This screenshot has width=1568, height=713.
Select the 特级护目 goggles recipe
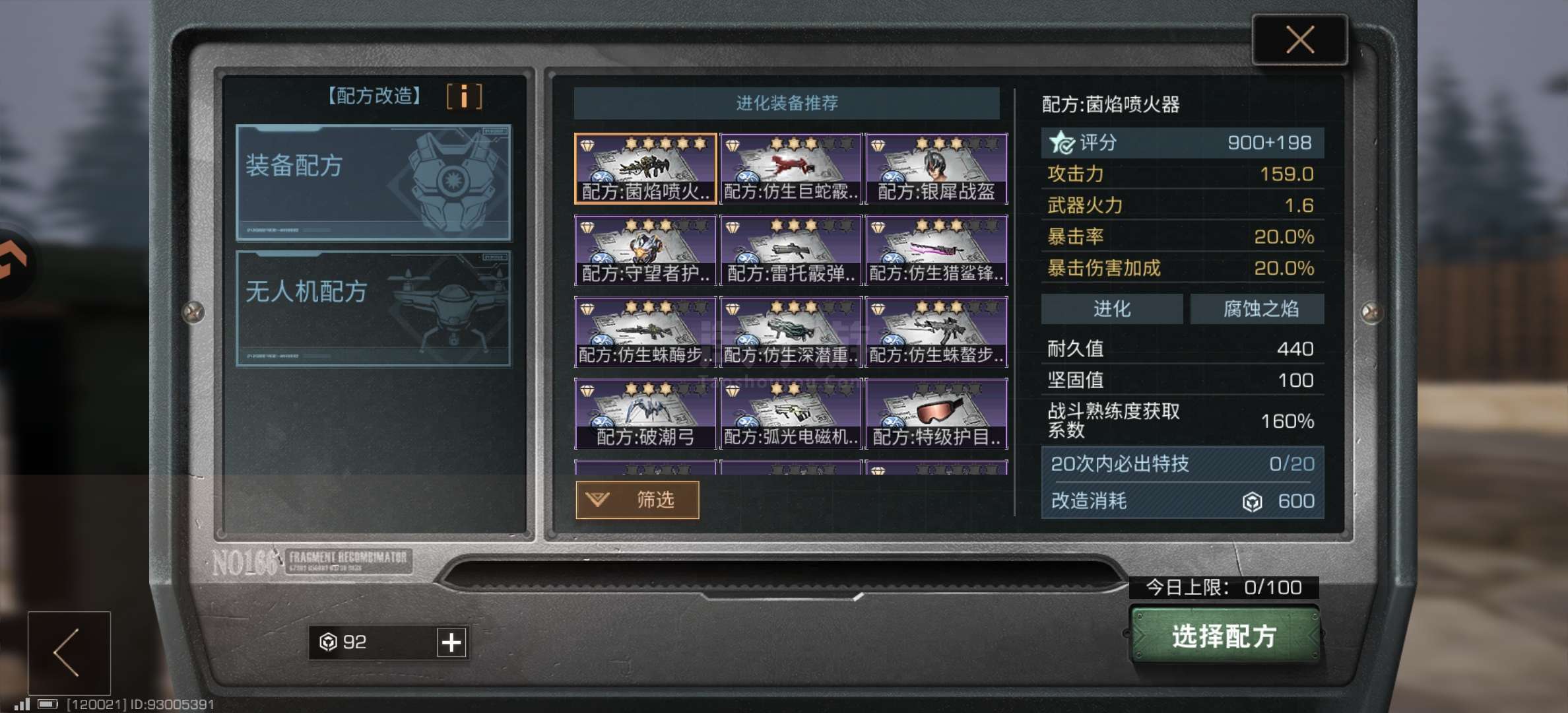pyautogui.click(x=936, y=414)
